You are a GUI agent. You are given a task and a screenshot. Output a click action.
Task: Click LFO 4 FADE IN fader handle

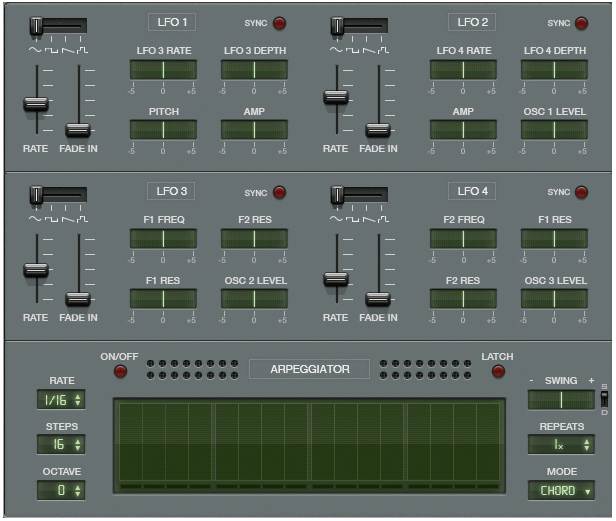pos(378,299)
